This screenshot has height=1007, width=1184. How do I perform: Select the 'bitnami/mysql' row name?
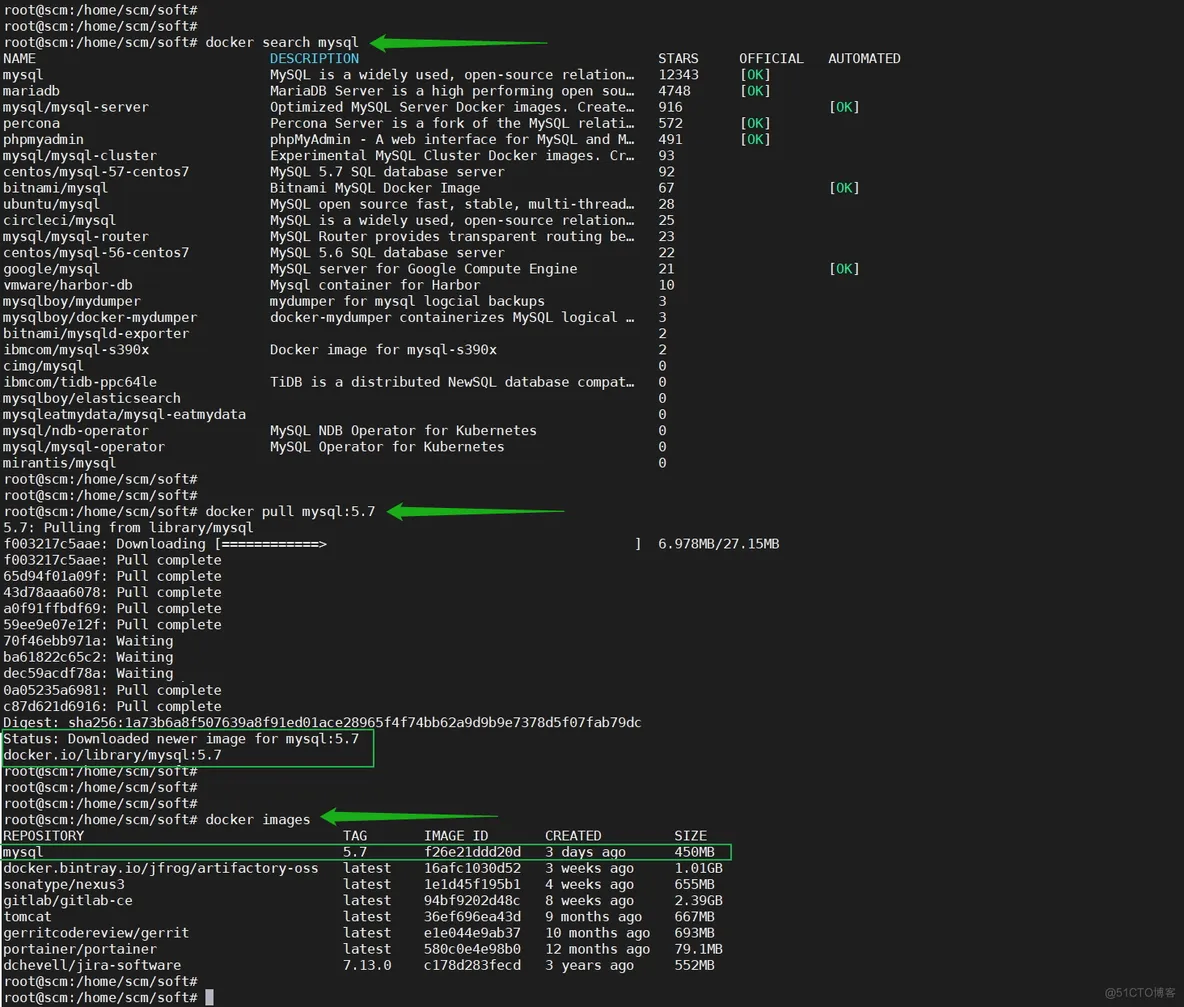point(55,188)
